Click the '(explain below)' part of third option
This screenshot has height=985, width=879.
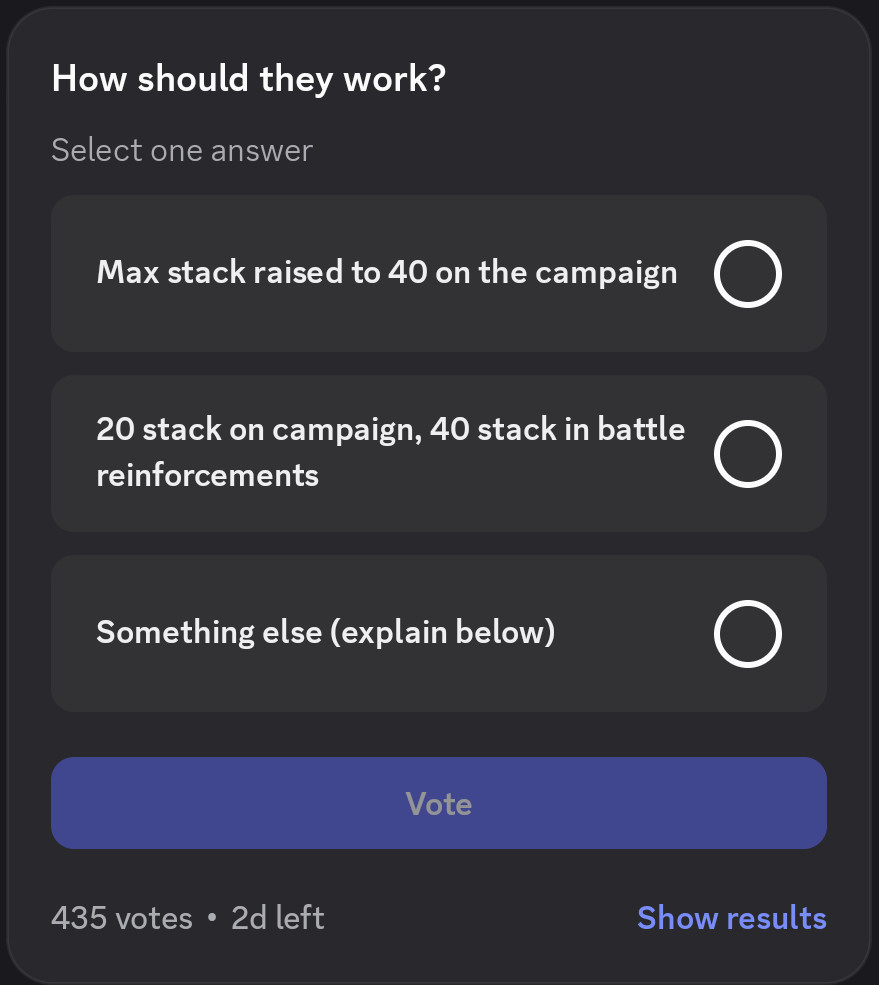click(443, 632)
